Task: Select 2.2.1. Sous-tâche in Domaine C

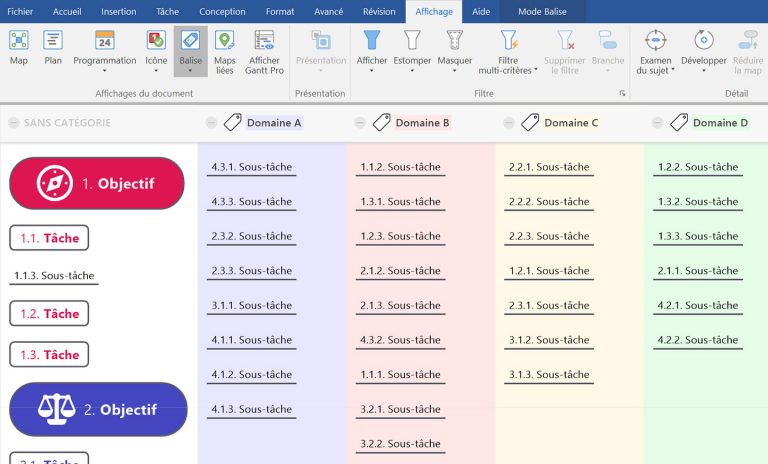Action: click(549, 167)
